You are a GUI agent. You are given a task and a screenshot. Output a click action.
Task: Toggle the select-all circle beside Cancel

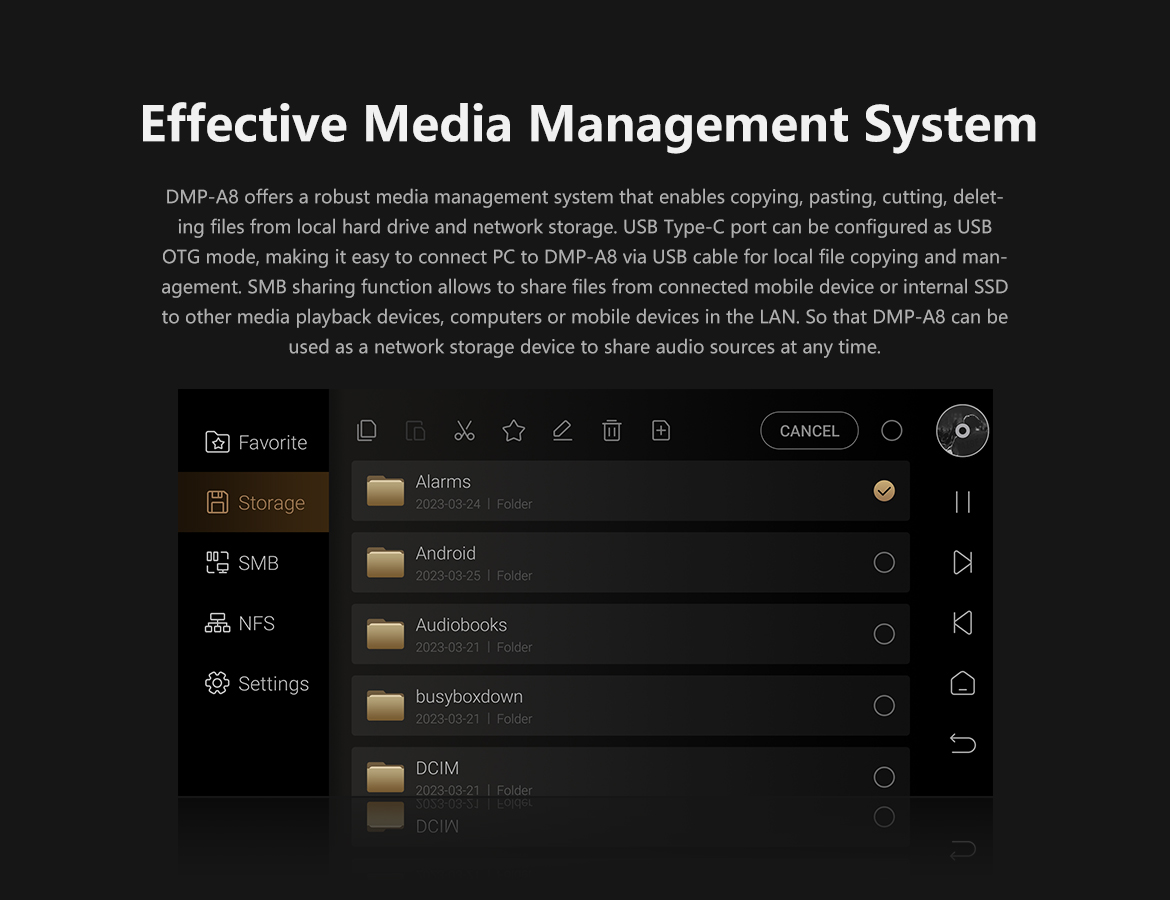point(892,431)
